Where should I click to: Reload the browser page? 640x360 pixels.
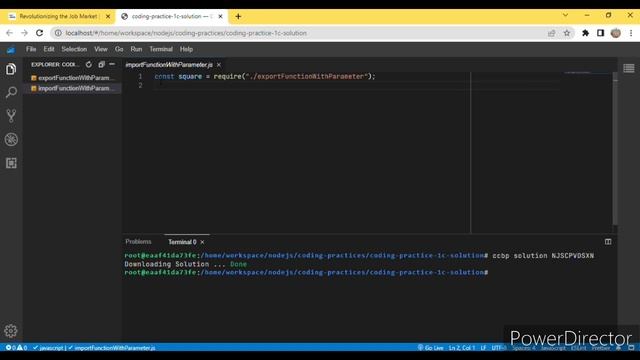point(39,33)
